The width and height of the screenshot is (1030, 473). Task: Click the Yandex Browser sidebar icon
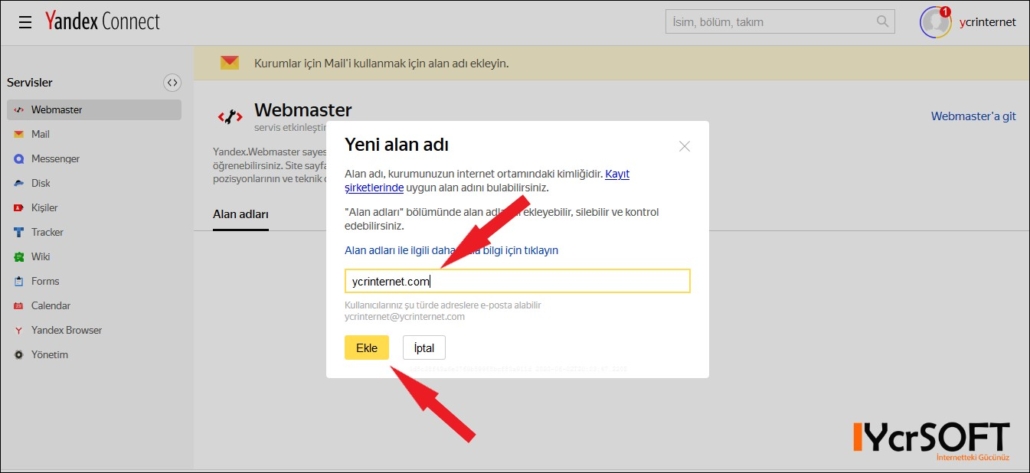point(18,330)
